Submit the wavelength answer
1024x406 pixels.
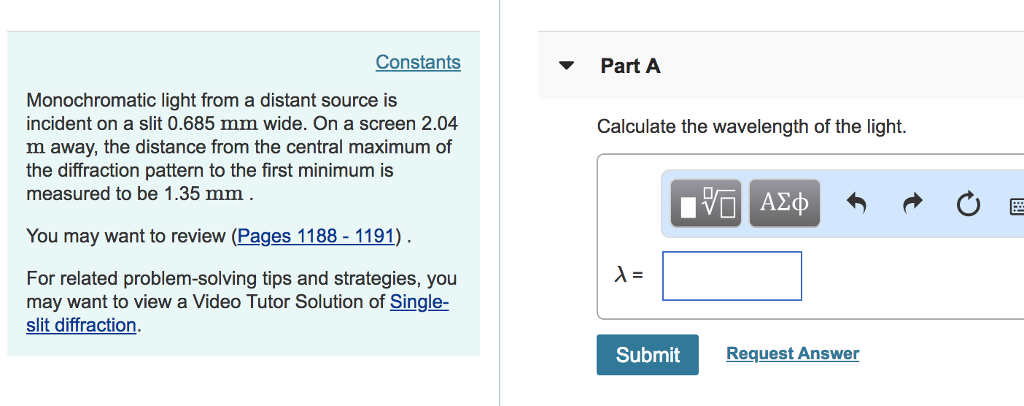[647, 355]
